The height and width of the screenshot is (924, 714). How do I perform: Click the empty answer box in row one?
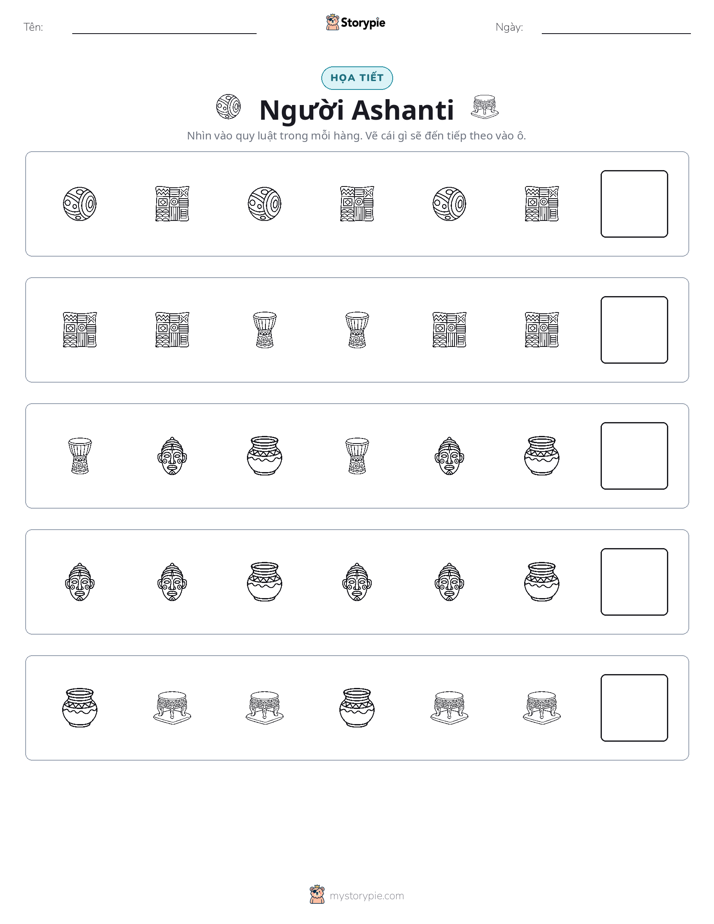pyautogui.click(x=634, y=204)
